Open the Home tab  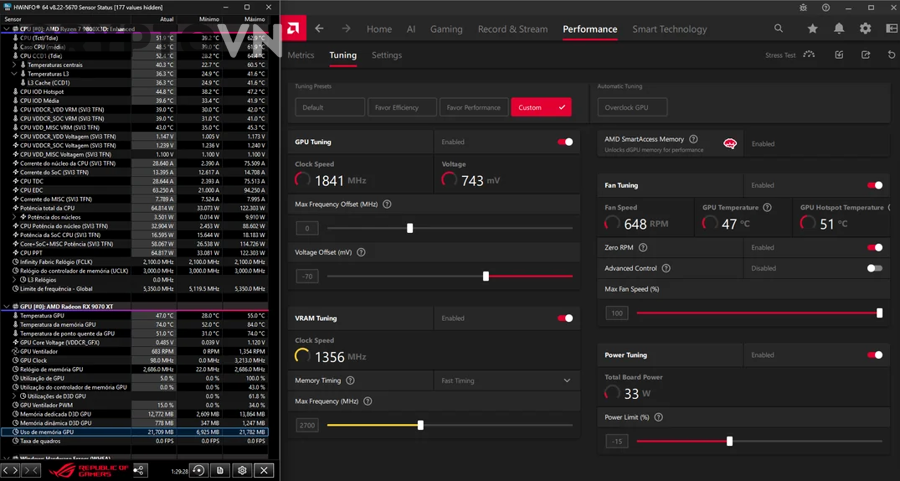pos(379,29)
